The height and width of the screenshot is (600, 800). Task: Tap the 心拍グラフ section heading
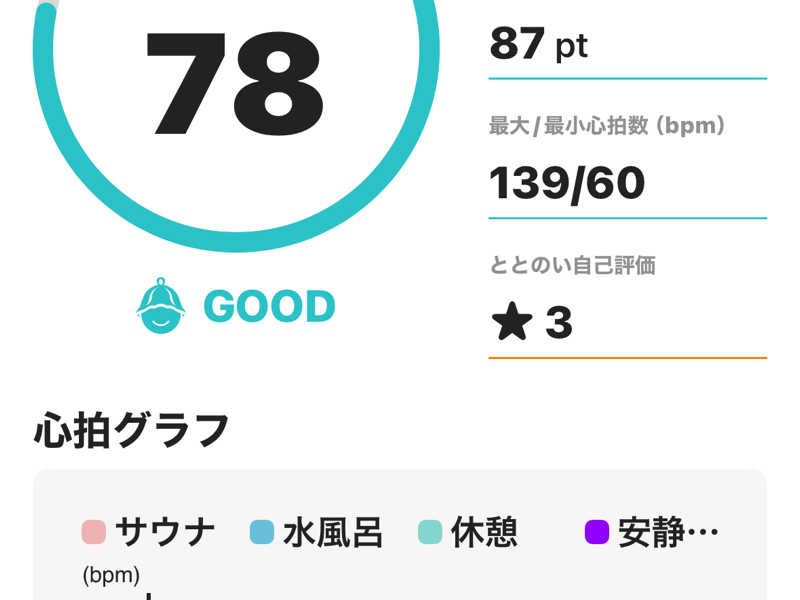pos(132,430)
